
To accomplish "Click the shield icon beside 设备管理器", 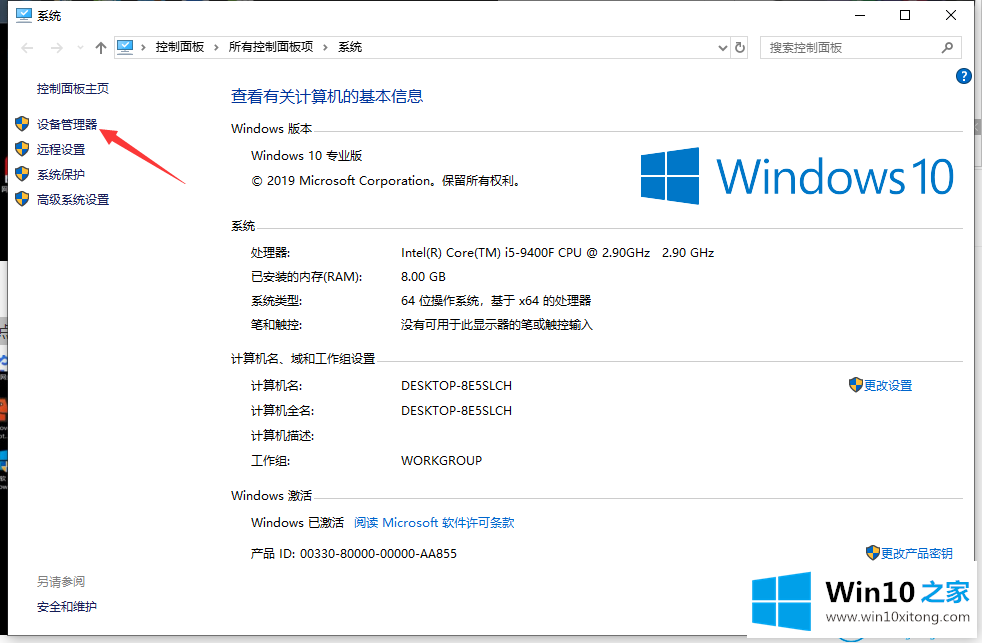I will pyautogui.click(x=22, y=123).
